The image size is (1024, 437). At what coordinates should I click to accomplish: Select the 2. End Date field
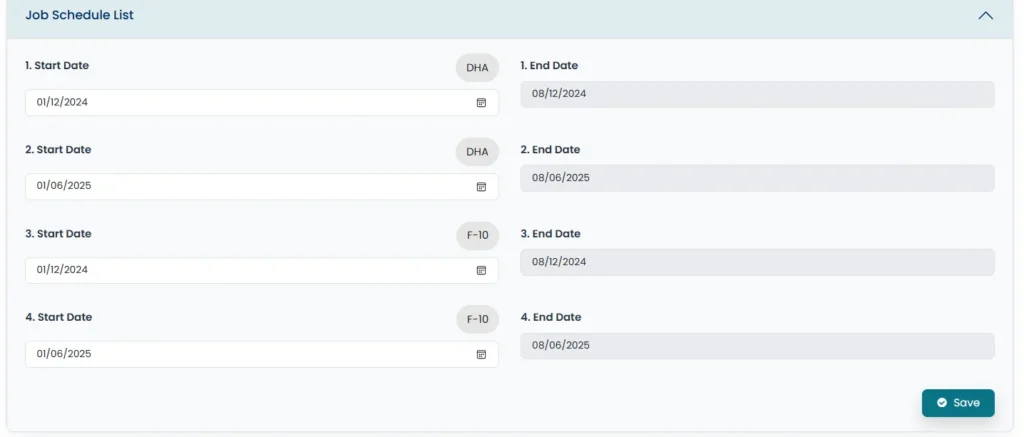click(757, 178)
